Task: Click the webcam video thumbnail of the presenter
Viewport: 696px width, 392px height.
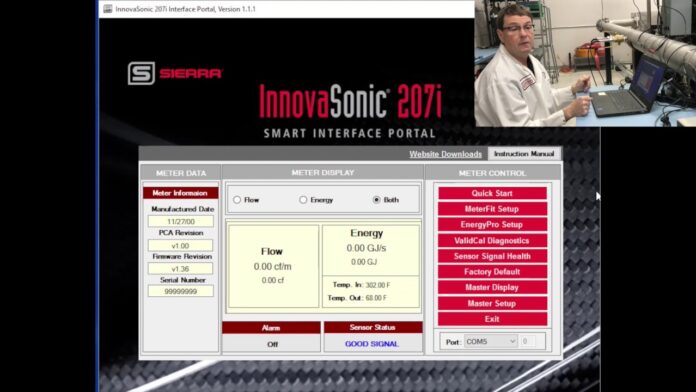Action: (x=585, y=63)
